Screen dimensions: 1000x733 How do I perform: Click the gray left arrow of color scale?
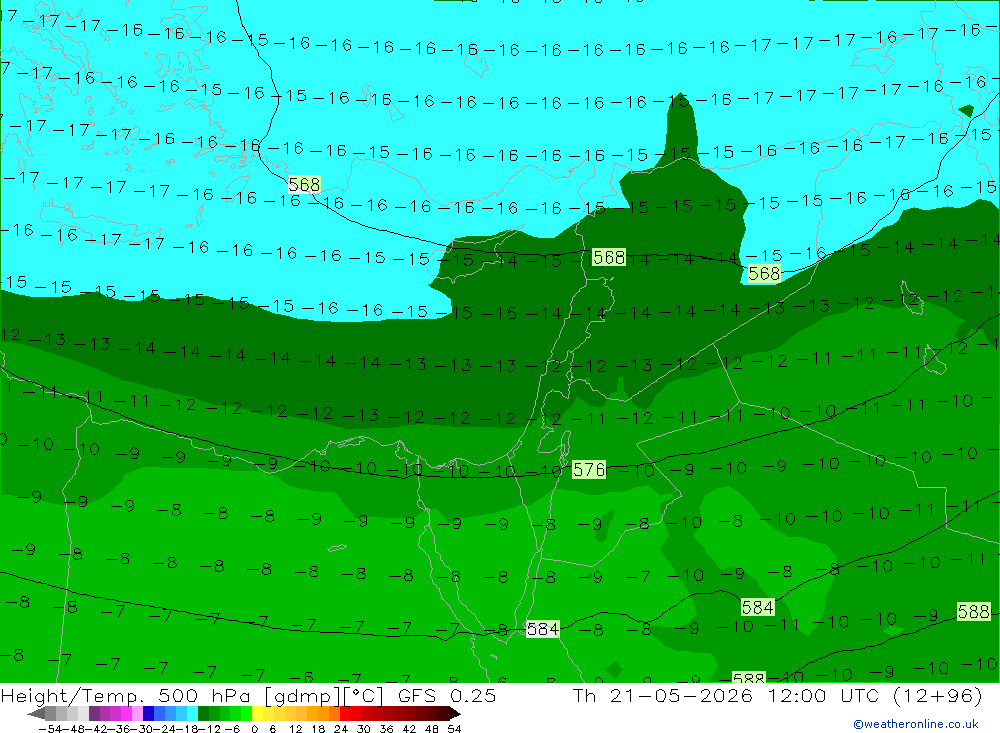pyautogui.click(x=36, y=714)
